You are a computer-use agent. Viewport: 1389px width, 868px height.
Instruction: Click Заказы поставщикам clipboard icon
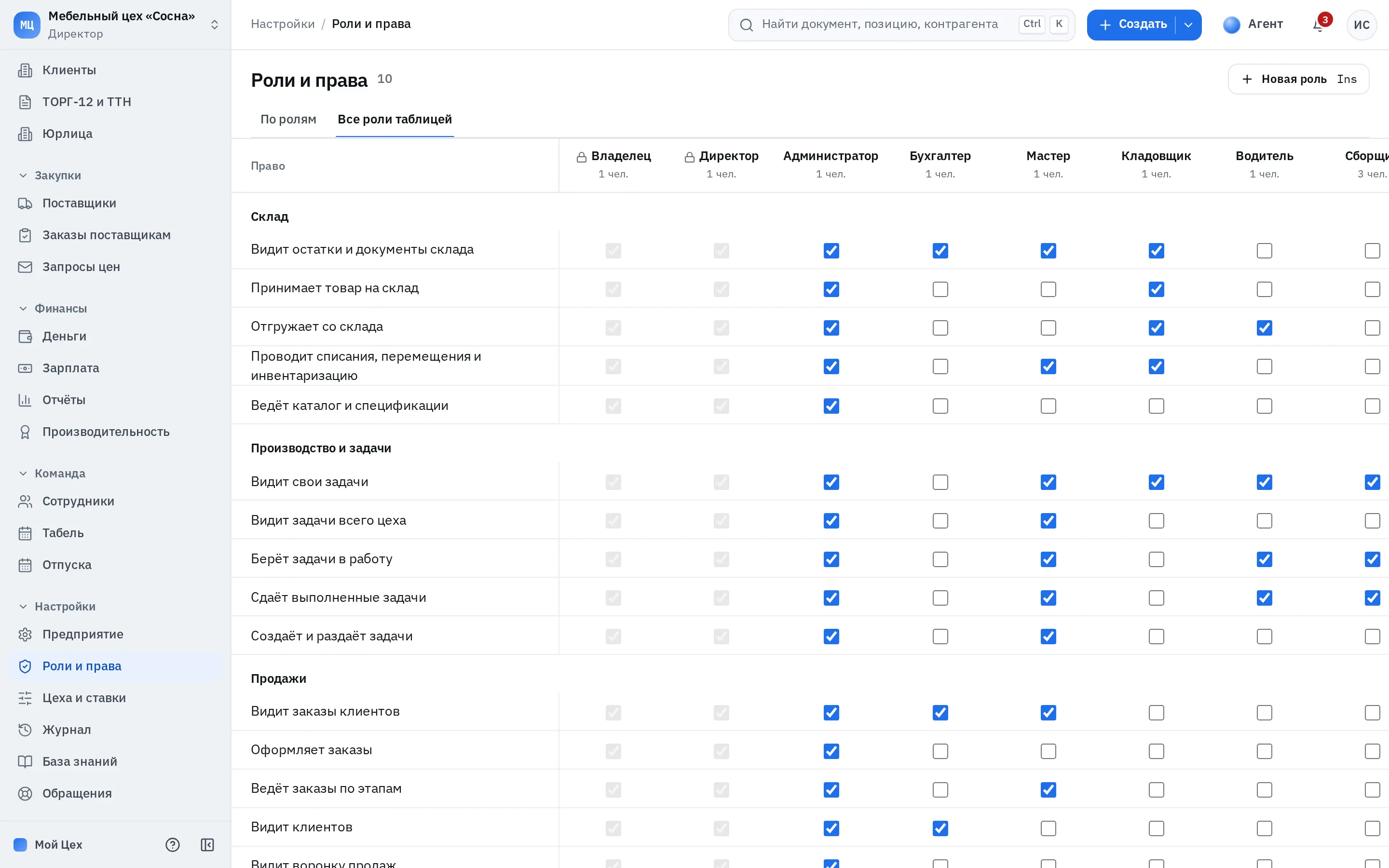tap(25, 235)
